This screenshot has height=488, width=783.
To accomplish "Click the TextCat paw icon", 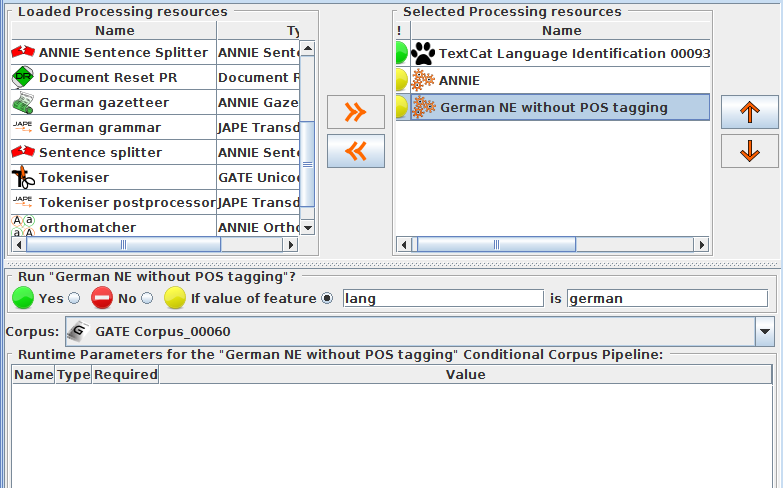I will click(x=424, y=53).
